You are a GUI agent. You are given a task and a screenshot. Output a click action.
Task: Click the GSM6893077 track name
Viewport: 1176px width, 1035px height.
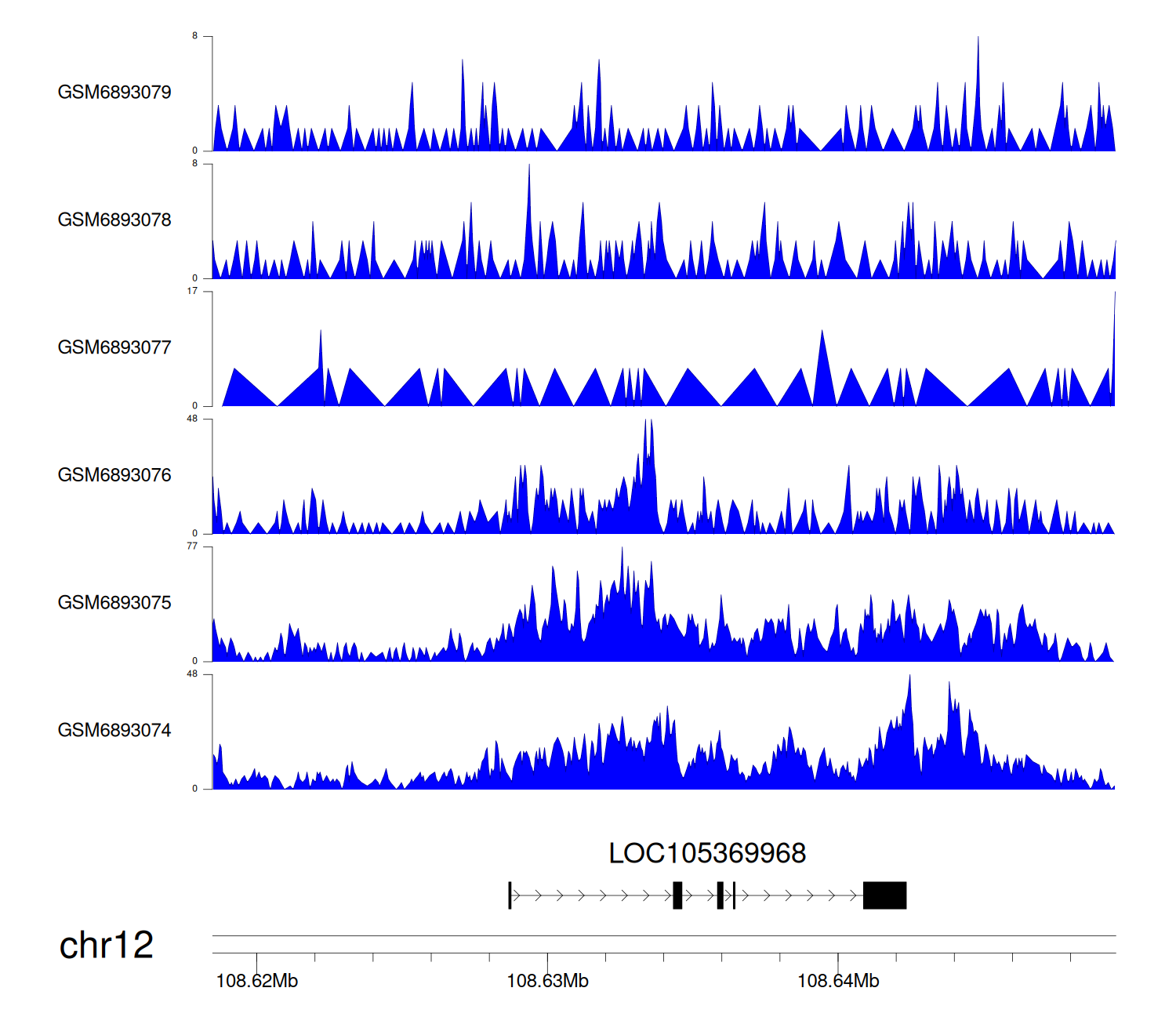(x=114, y=348)
